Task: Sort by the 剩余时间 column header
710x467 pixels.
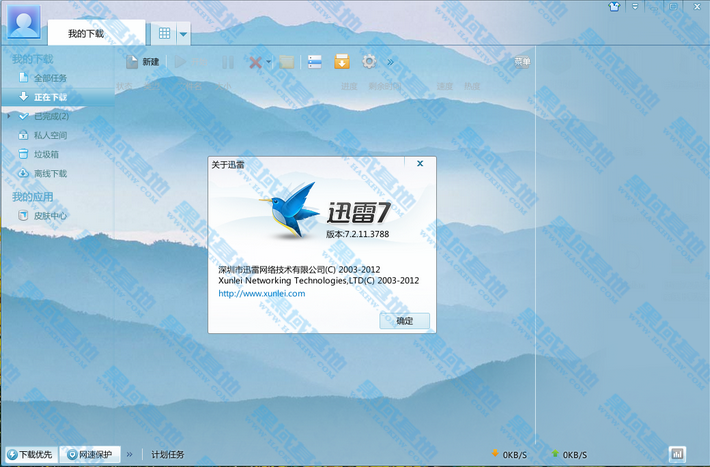Action: point(384,86)
